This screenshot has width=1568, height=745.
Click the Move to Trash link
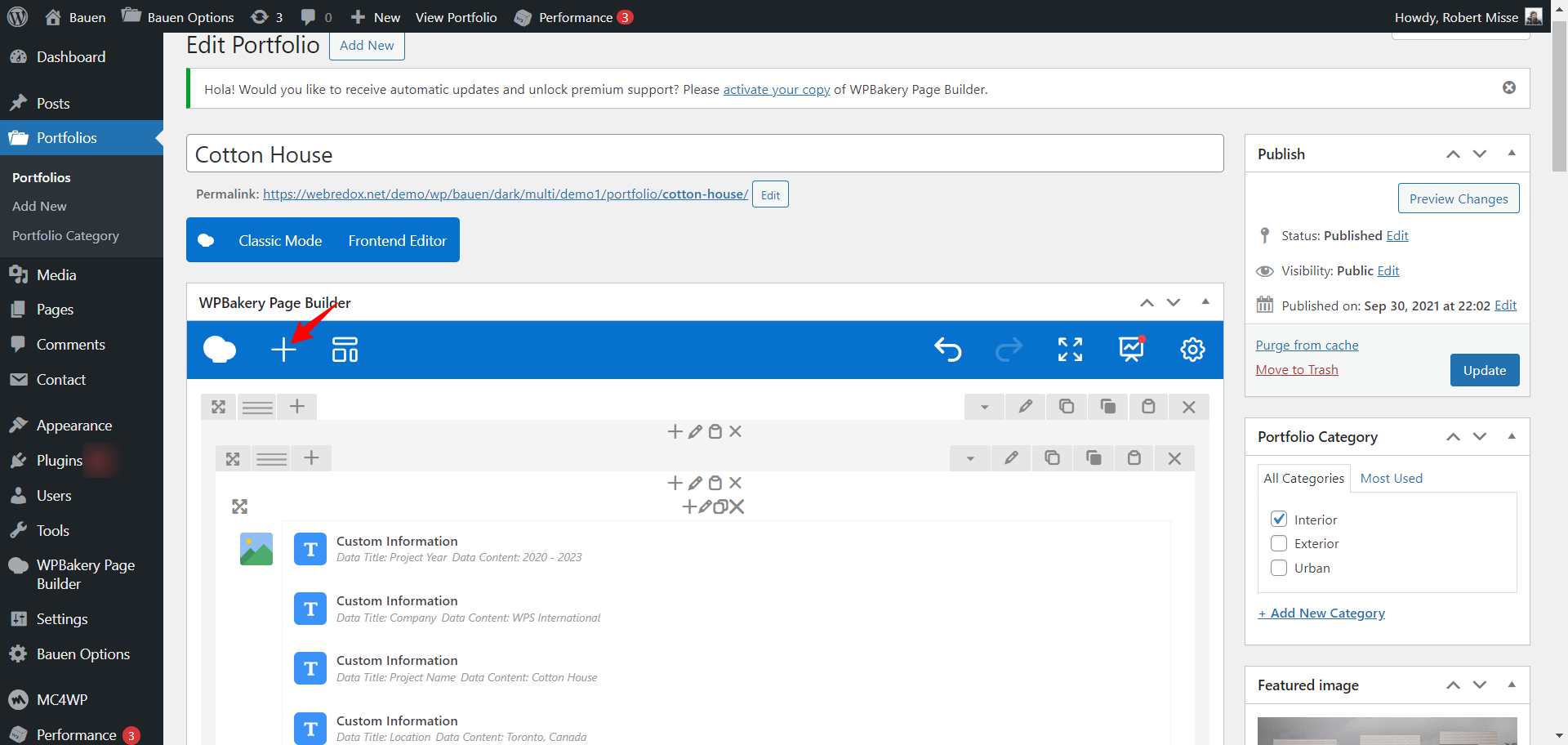tap(1297, 369)
